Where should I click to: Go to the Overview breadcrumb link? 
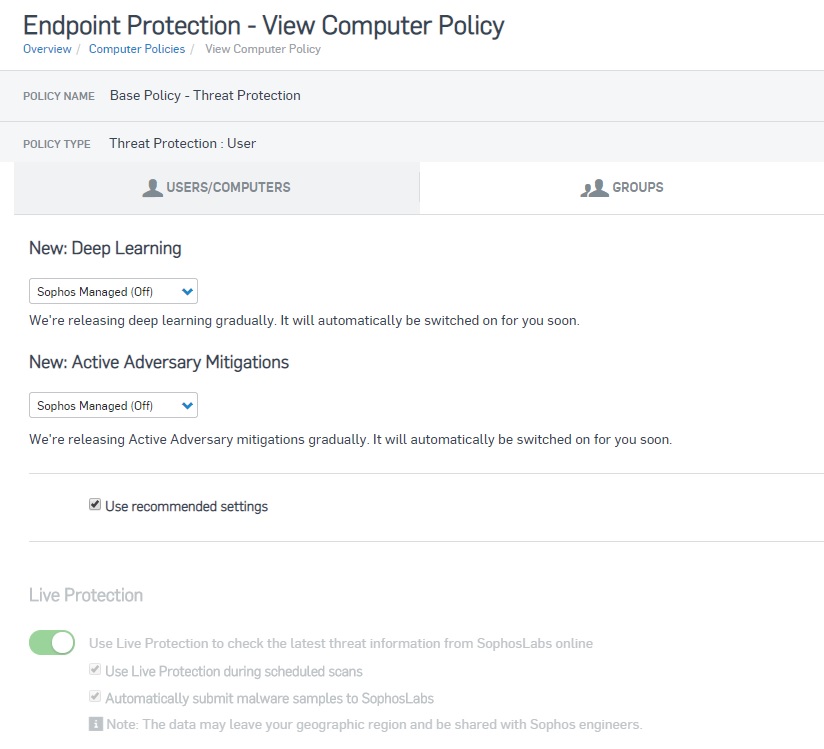click(47, 49)
